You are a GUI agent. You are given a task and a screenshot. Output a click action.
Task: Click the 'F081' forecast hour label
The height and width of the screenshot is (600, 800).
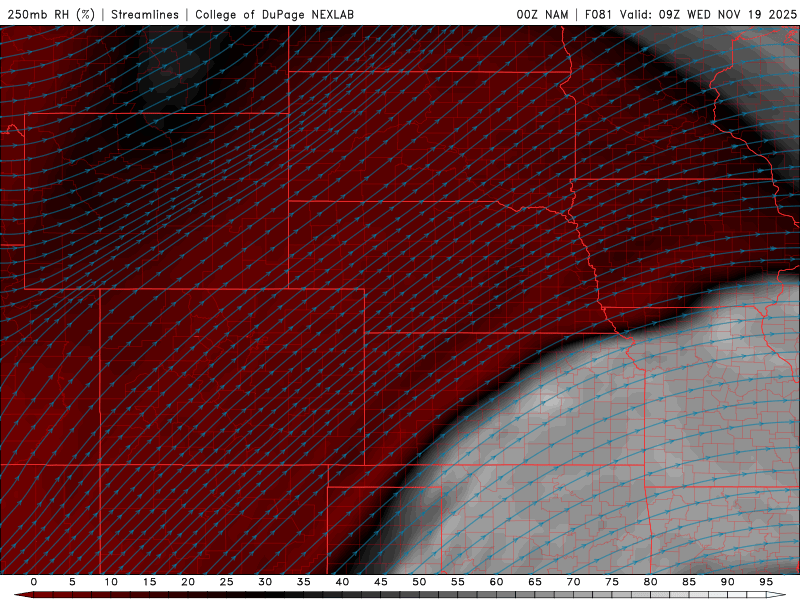point(599,14)
